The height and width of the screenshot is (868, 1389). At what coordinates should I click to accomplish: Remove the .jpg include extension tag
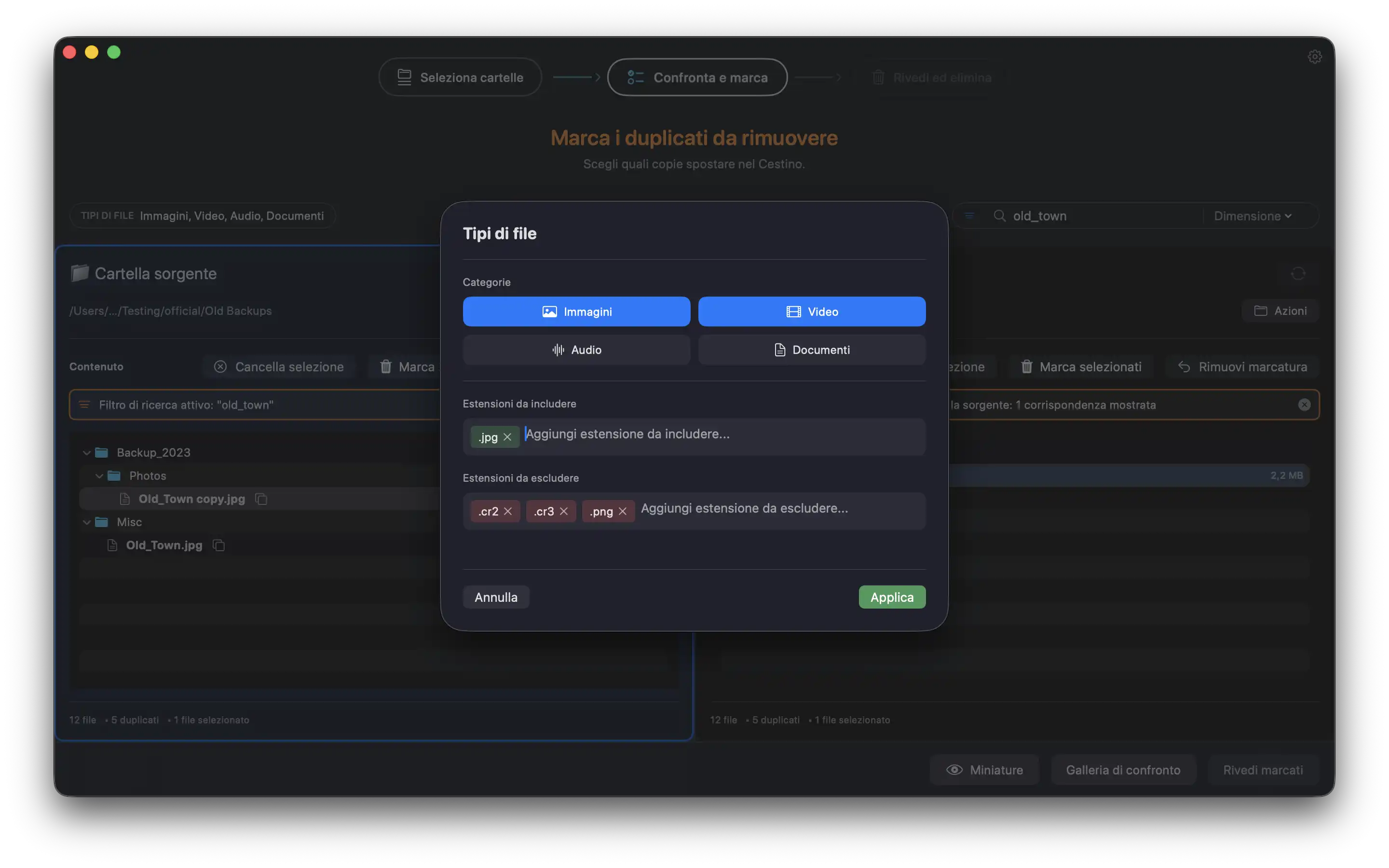pos(507,437)
